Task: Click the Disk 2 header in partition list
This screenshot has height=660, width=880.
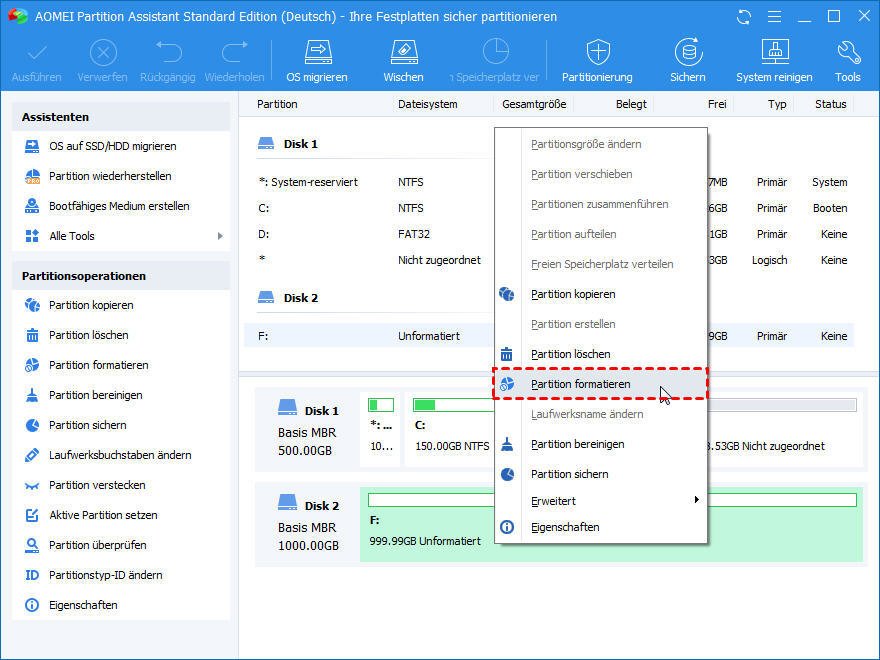Action: (288, 298)
